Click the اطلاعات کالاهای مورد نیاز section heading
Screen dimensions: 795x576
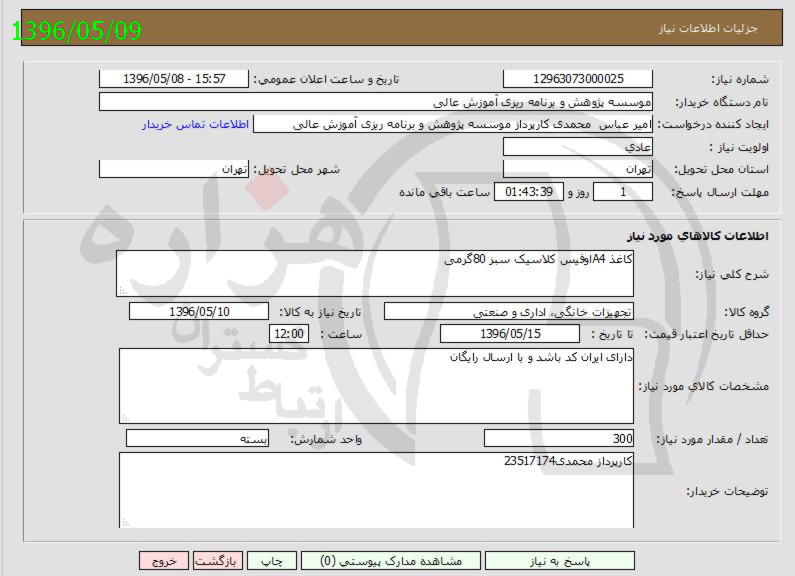tap(698, 236)
